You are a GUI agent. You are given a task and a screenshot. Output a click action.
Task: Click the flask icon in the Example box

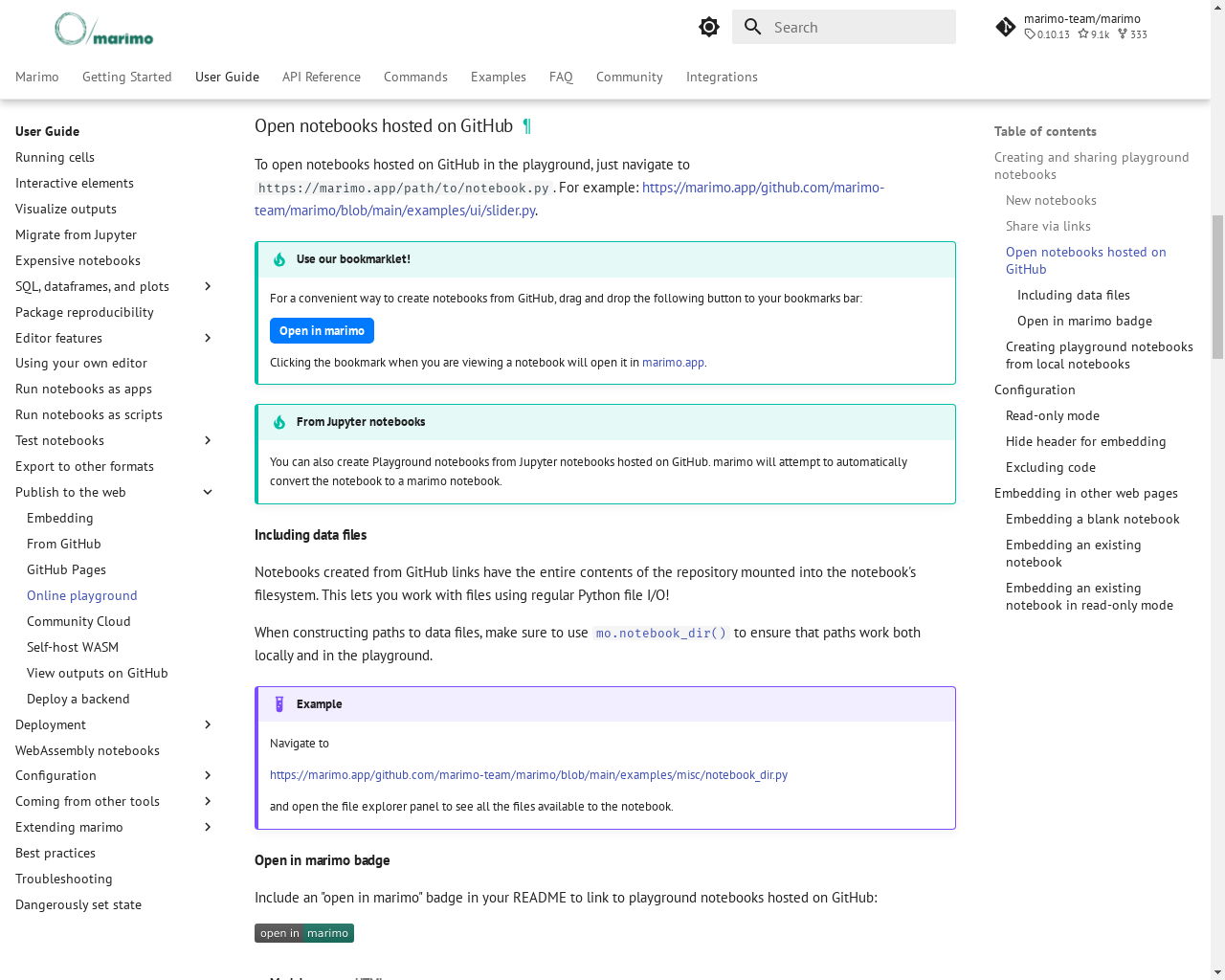tap(279, 704)
